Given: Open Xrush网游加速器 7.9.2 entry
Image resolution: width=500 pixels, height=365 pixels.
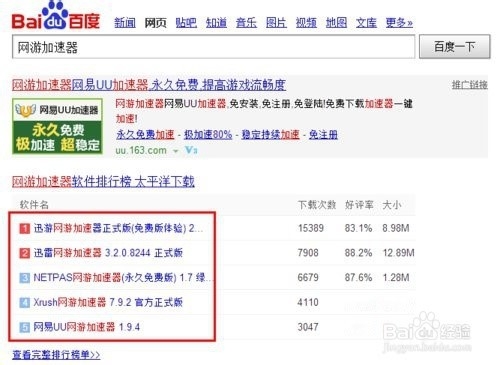Looking at the screenshot, I should click(x=108, y=302).
